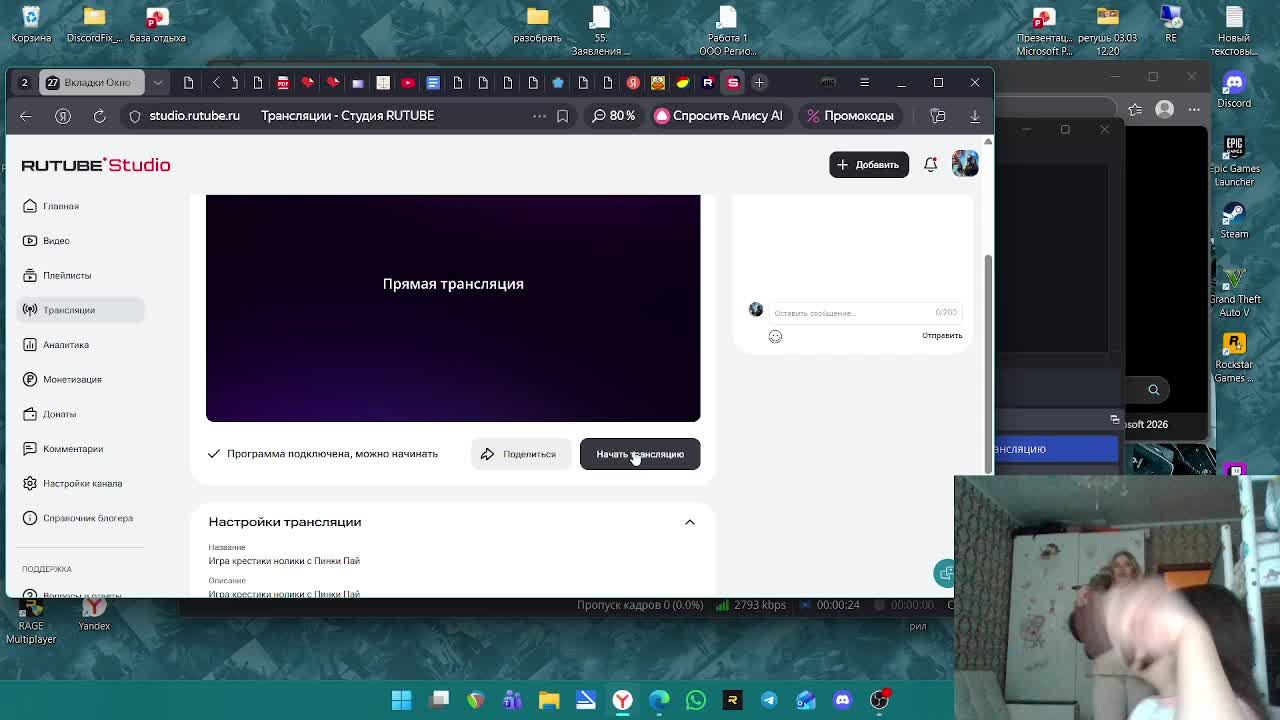Open the Rockstar Games desktop shortcut
1280x720 pixels.
click(x=1234, y=358)
